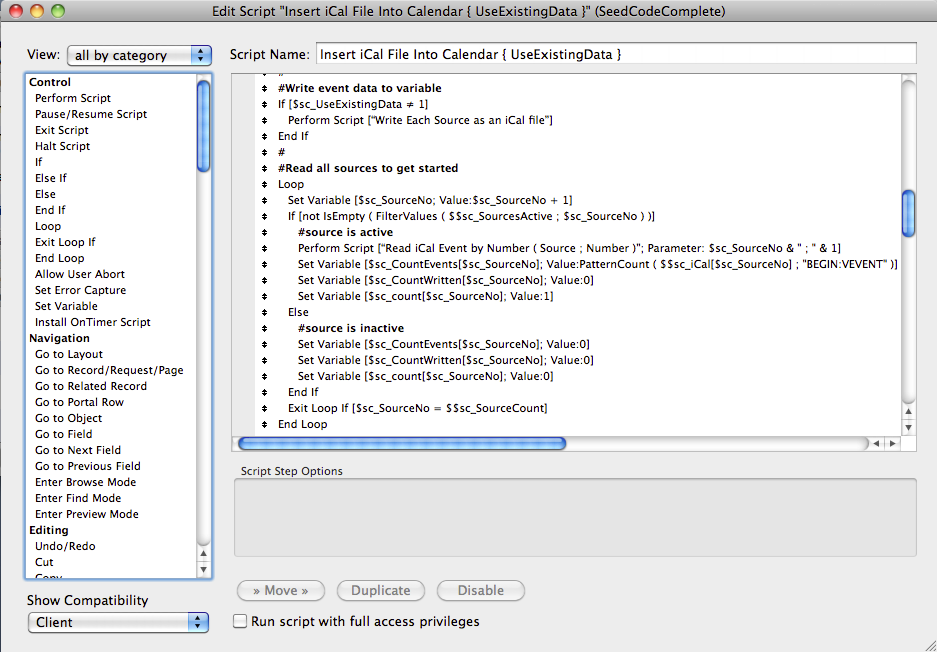Click script pane scroll-up arrow
The height and width of the screenshot is (652, 937).
pos(908,411)
